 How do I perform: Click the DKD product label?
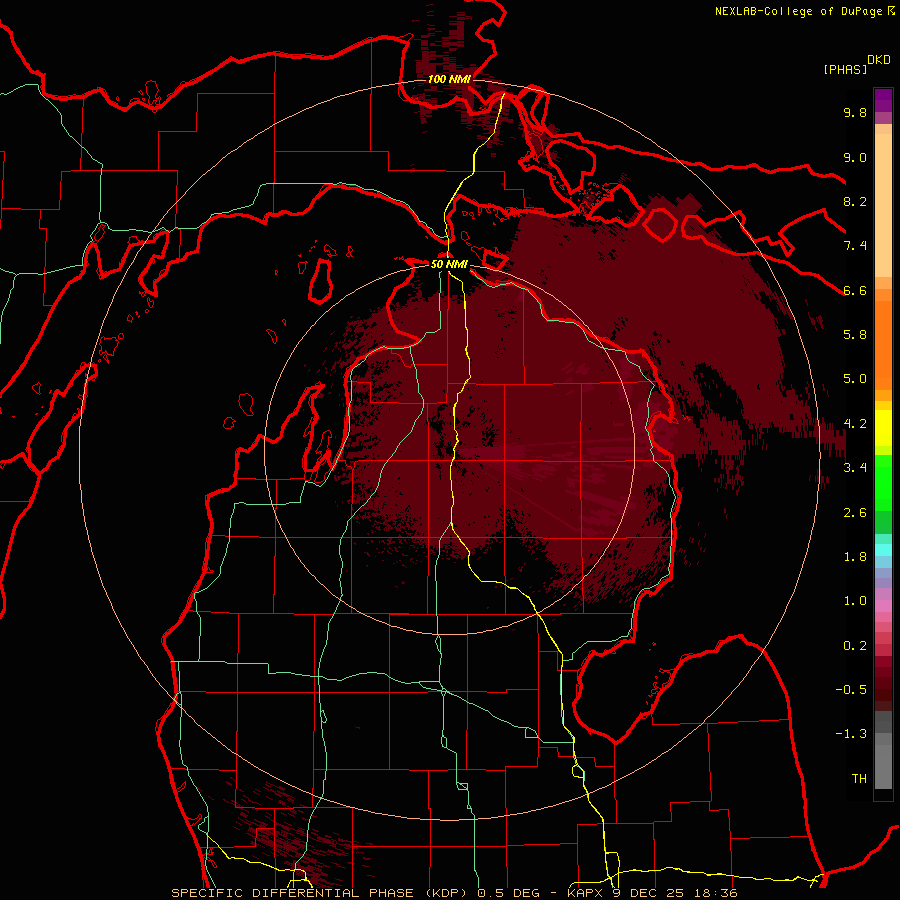pyautogui.click(x=878, y=60)
